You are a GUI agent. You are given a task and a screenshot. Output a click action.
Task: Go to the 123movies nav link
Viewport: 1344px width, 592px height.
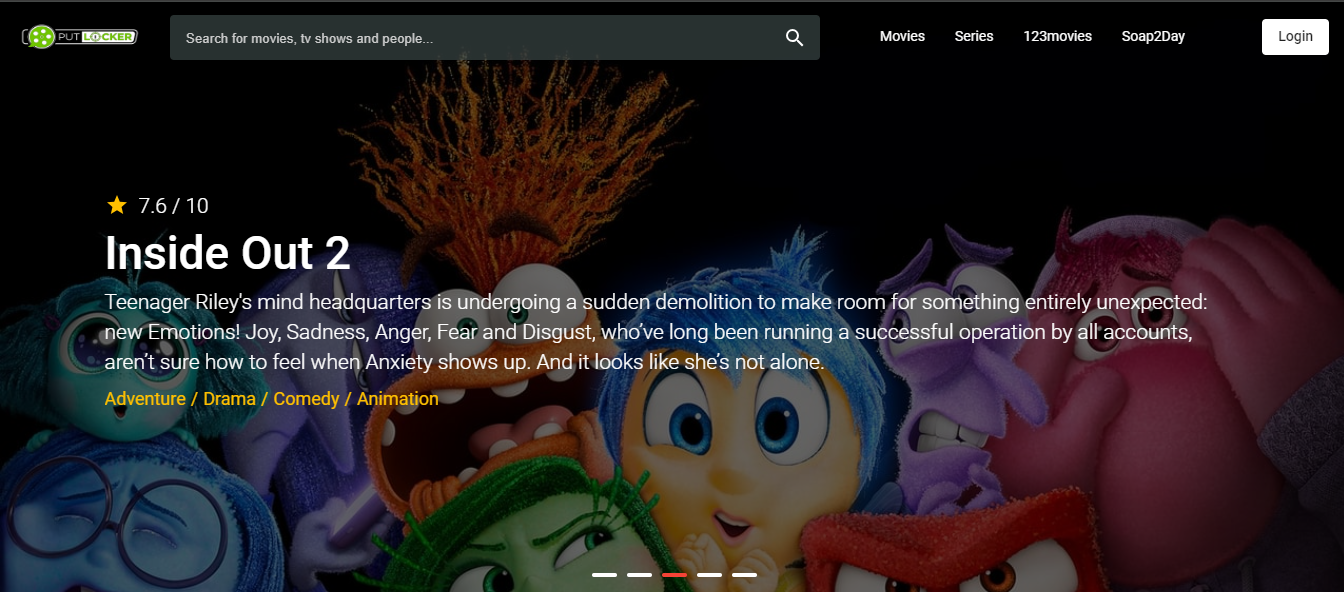click(1057, 36)
